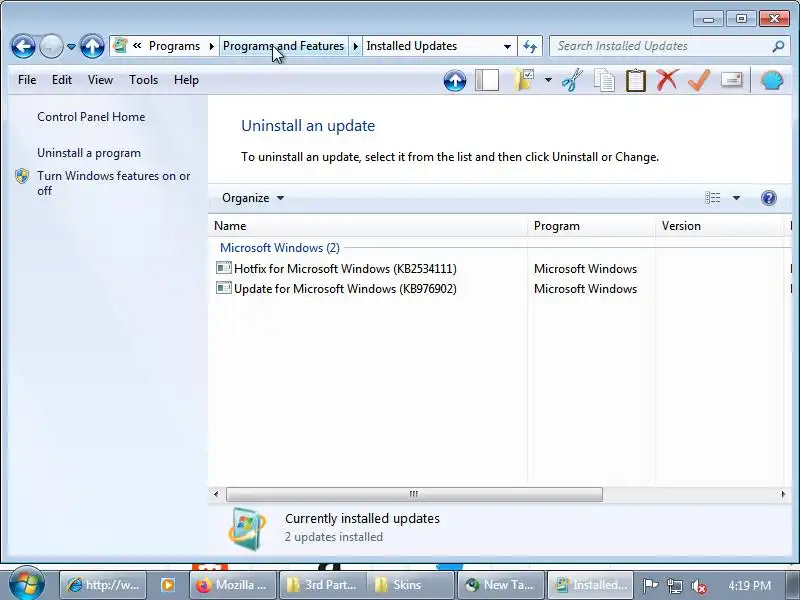
Task: Click the Control Panel icon in address bar
Action: 120,46
